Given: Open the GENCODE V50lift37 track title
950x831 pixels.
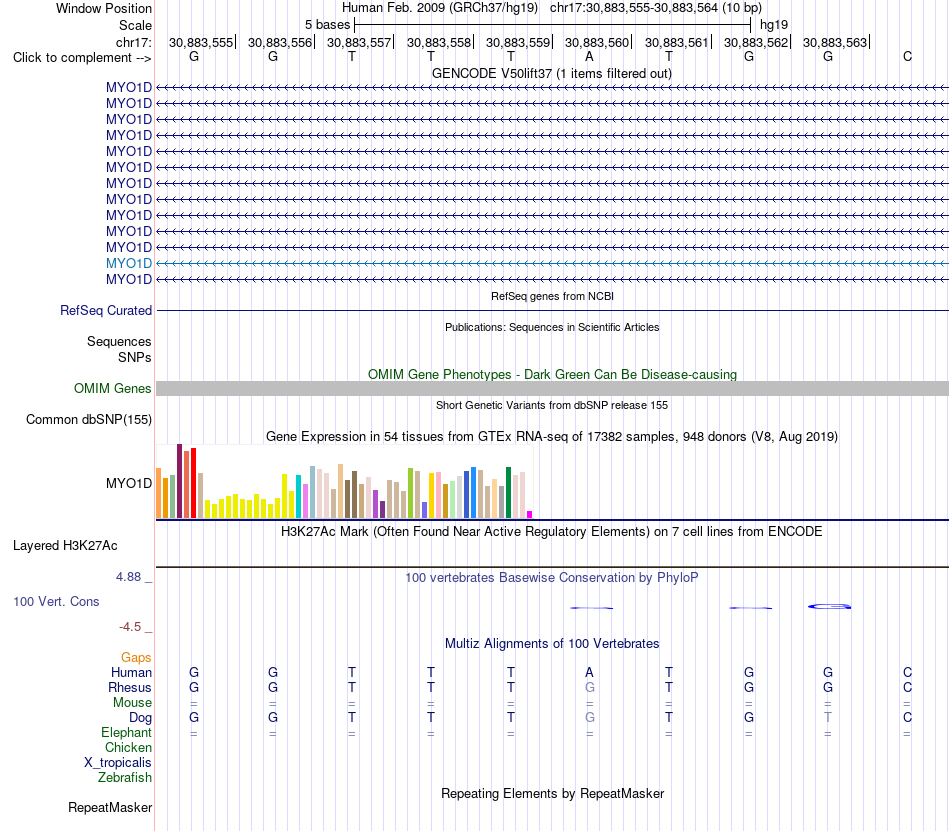Looking at the screenshot, I should pos(552,73).
